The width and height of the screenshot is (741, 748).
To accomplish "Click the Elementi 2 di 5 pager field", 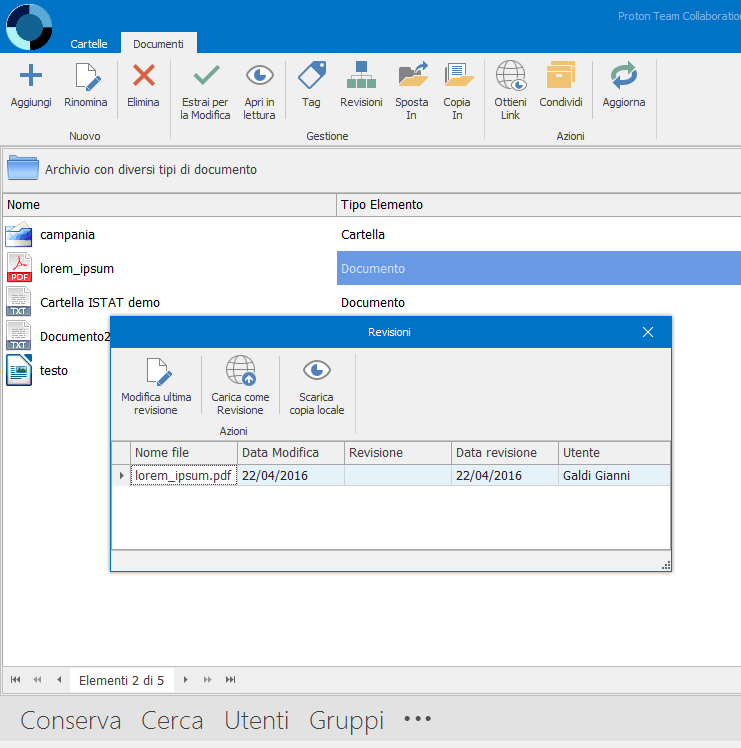I will click(122, 680).
